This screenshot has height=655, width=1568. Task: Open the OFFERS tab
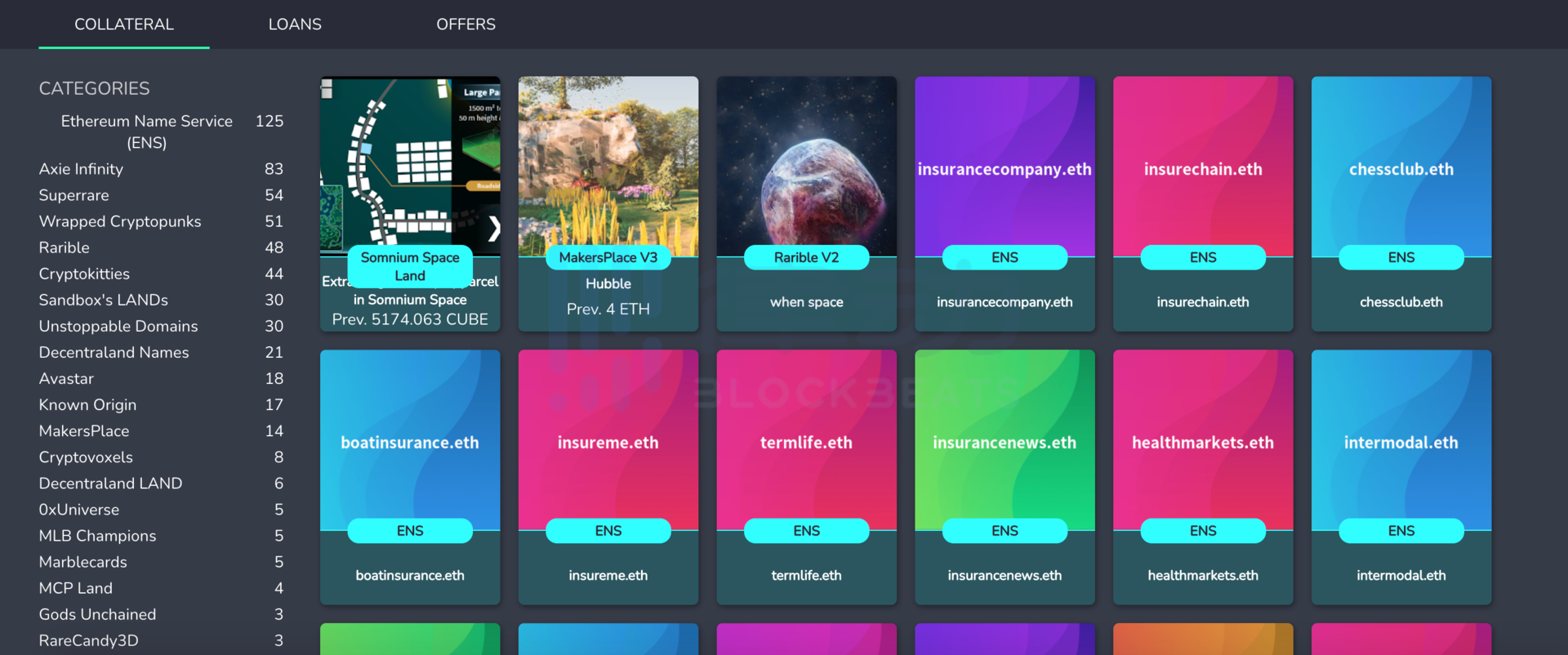465,25
